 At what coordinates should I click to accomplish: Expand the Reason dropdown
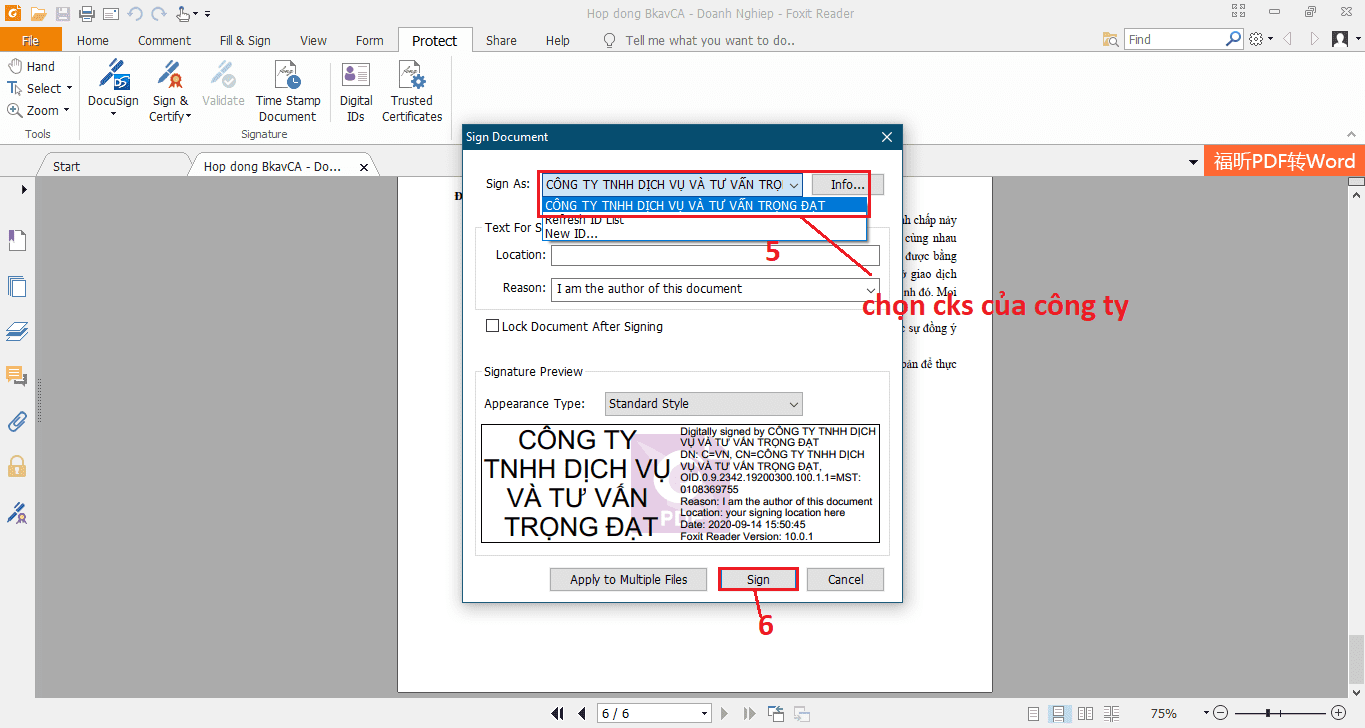(x=871, y=289)
